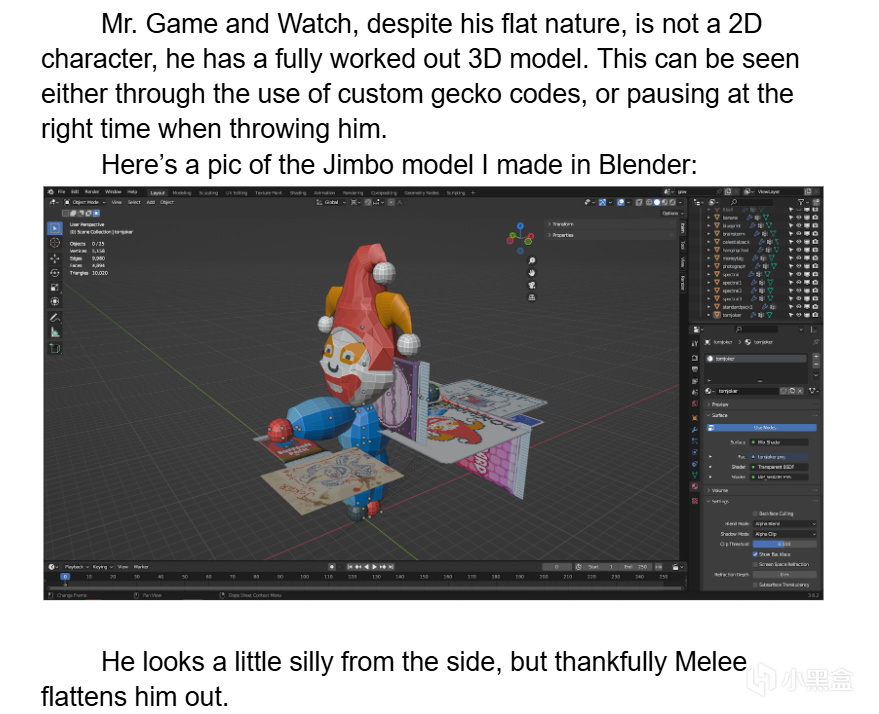Click the viewport Options button
The height and width of the screenshot is (714, 879).
pyautogui.click(x=670, y=213)
